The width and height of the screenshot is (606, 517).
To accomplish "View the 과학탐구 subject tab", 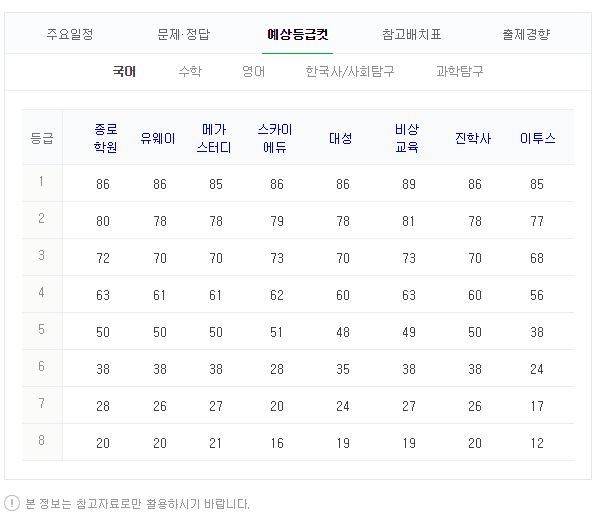I will 461,71.
